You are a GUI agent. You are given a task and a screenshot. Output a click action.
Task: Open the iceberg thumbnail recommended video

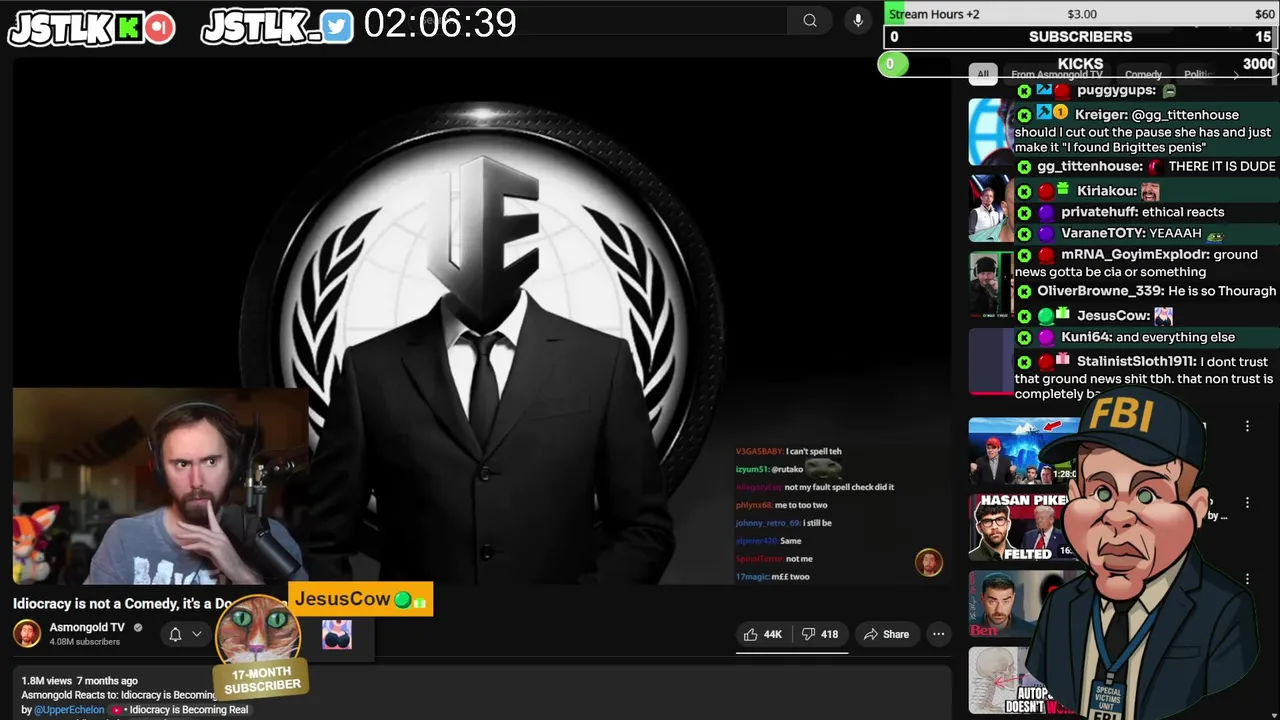point(1020,450)
